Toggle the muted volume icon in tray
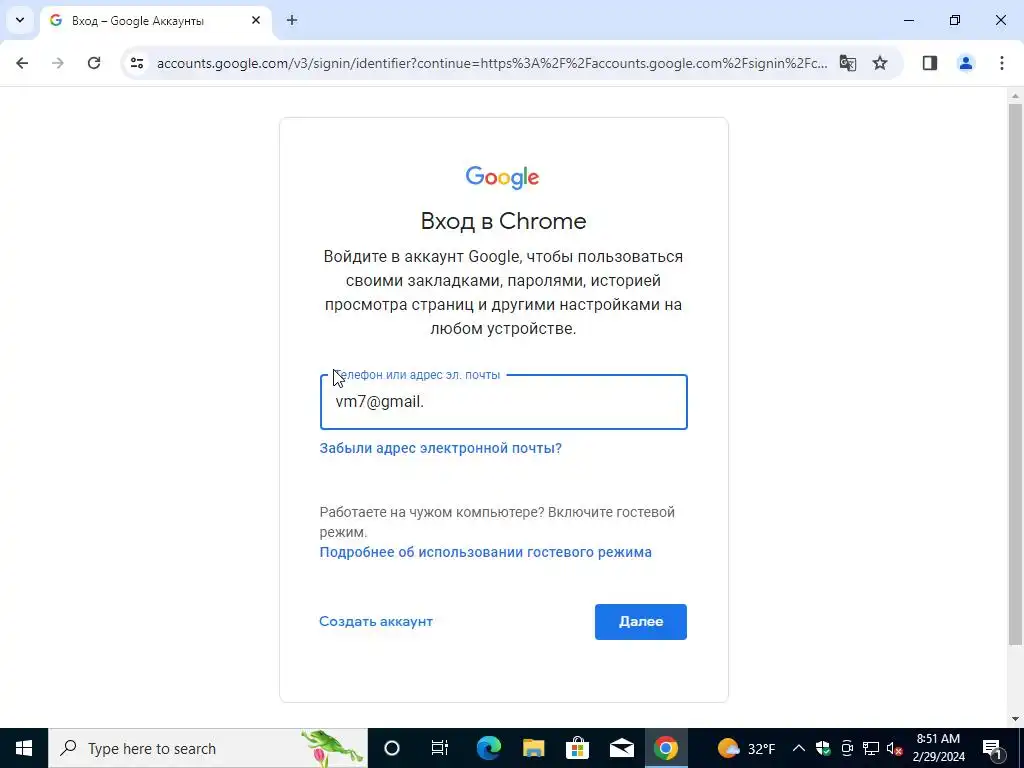The height and width of the screenshot is (768, 1024). (894, 748)
